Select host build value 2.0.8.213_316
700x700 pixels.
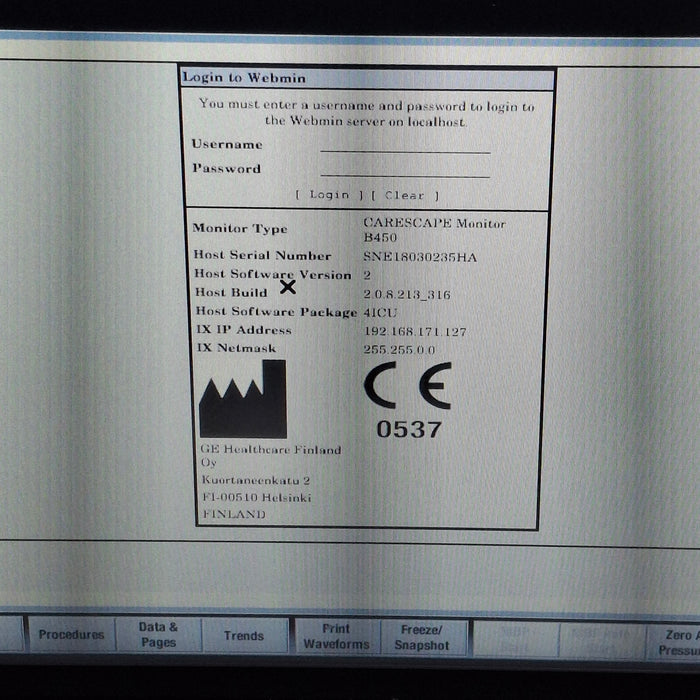pos(407,294)
